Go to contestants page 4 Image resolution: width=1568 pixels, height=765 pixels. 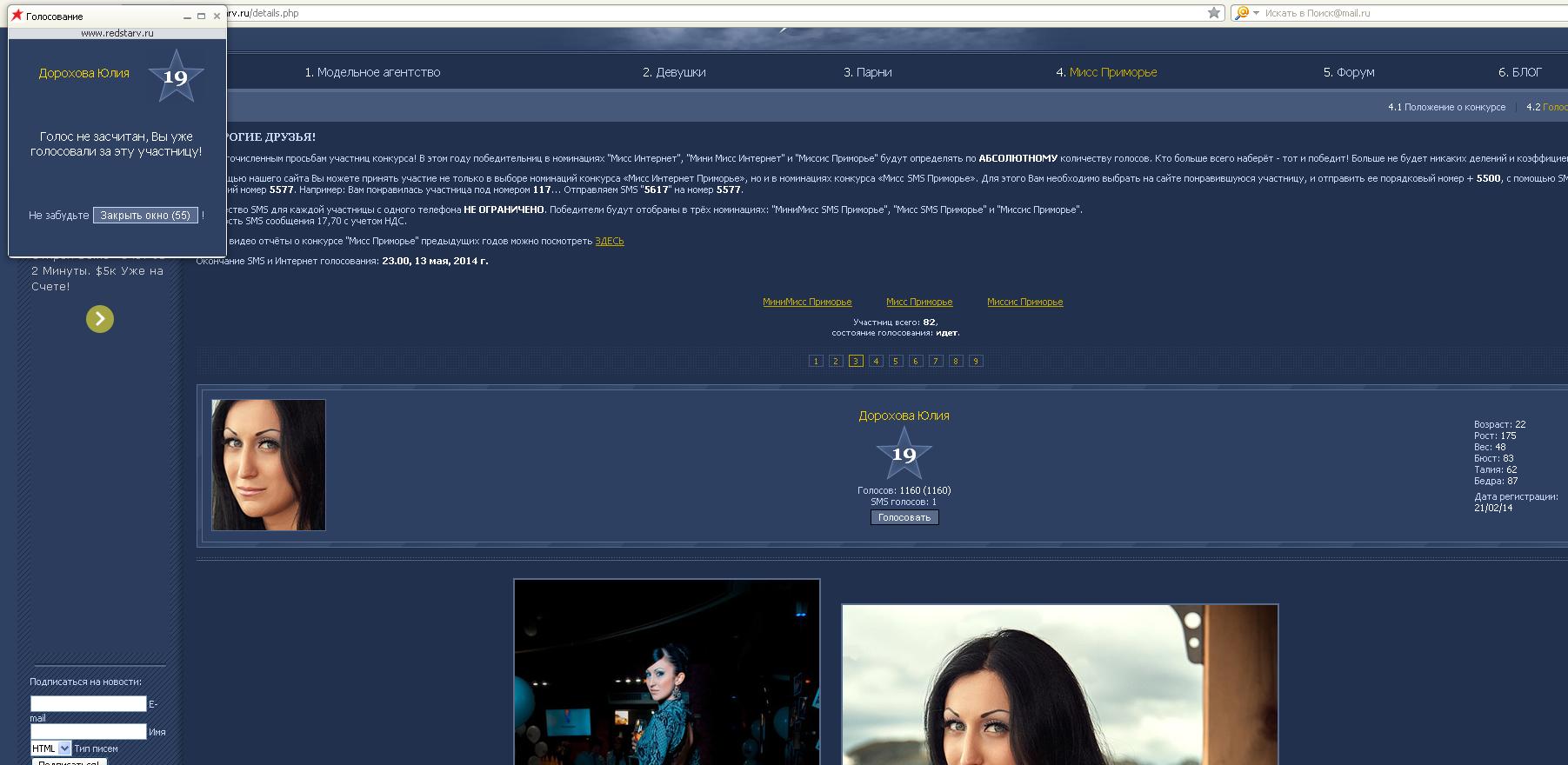[x=876, y=361]
